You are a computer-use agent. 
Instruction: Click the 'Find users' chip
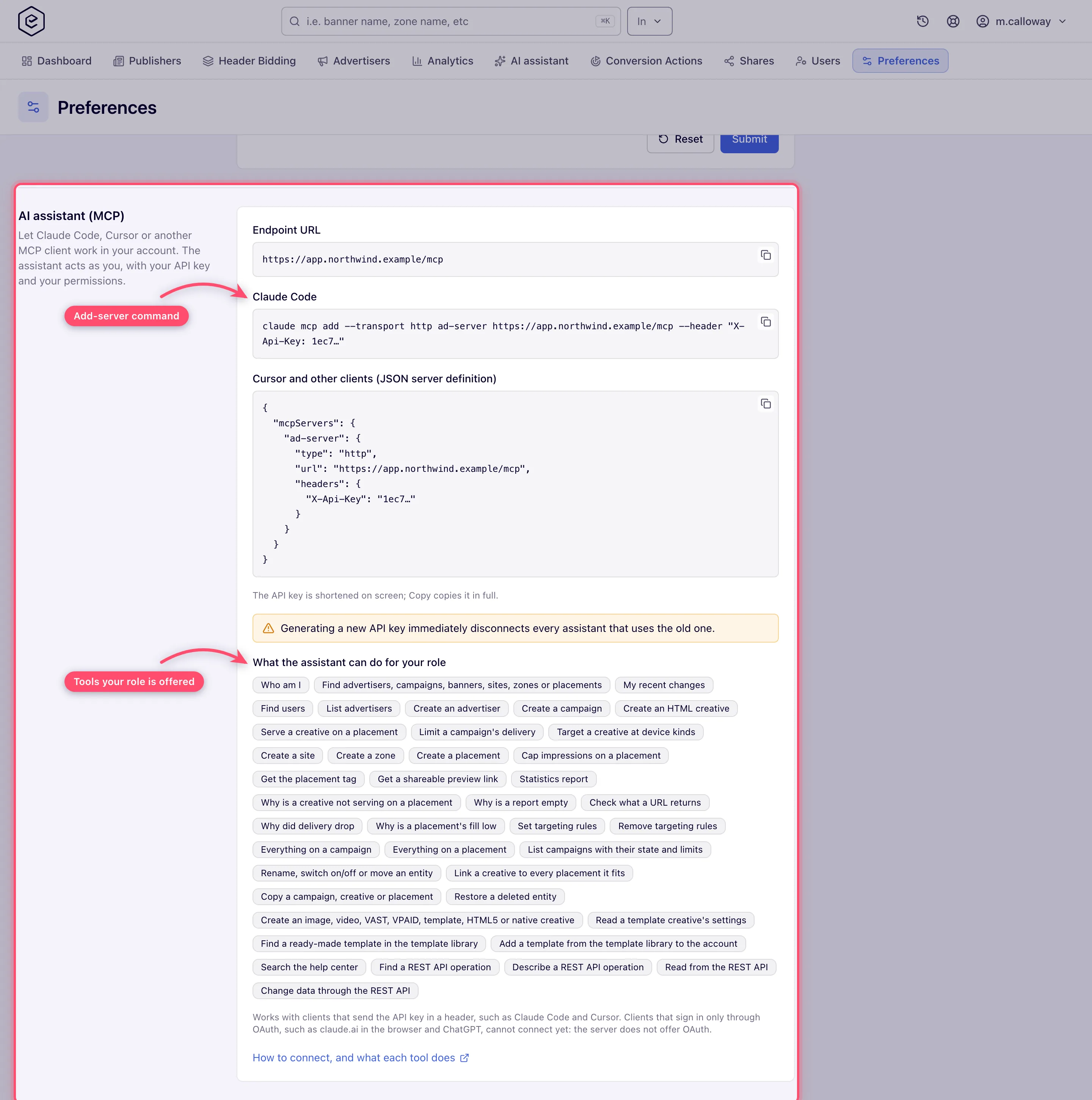[283, 708]
